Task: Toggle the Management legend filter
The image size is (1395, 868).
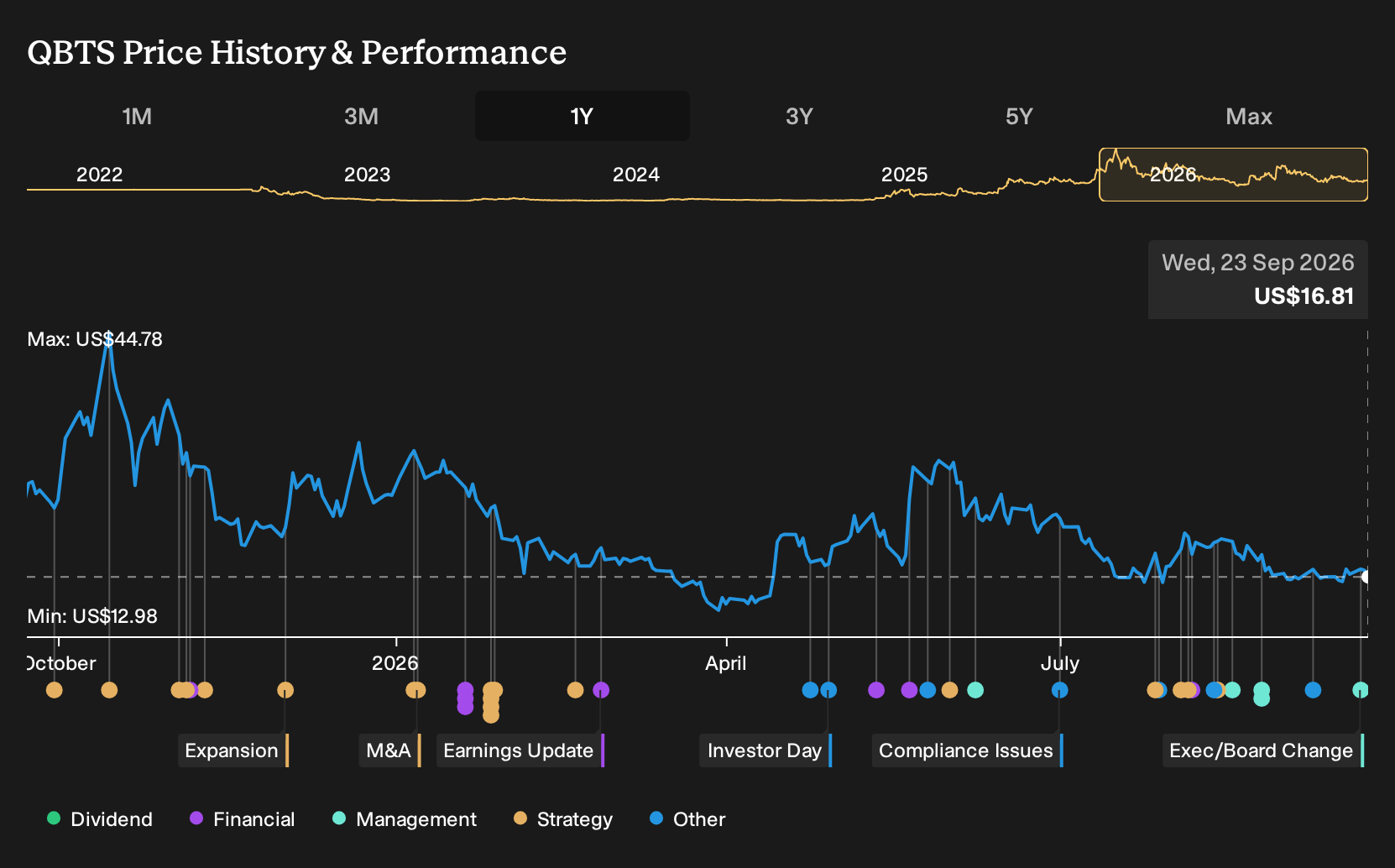Action: pyautogui.click(x=405, y=819)
